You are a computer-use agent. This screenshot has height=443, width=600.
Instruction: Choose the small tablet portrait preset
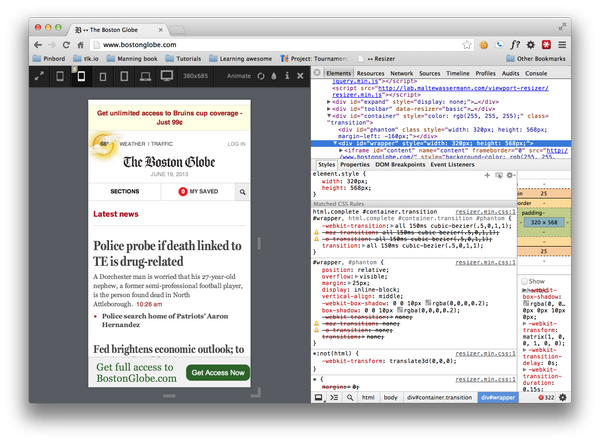(103, 77)
